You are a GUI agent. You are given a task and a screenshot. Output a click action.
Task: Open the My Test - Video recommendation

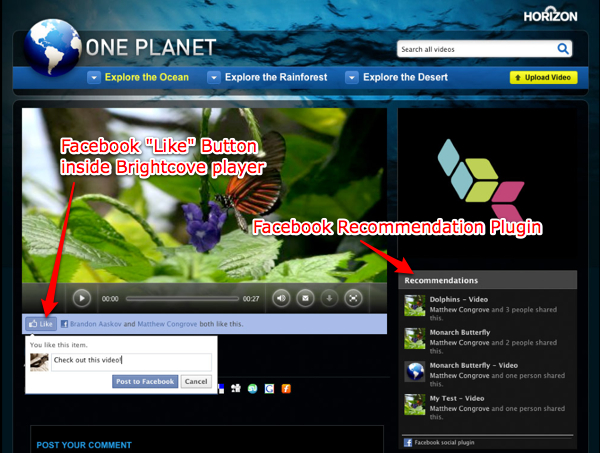457,398
